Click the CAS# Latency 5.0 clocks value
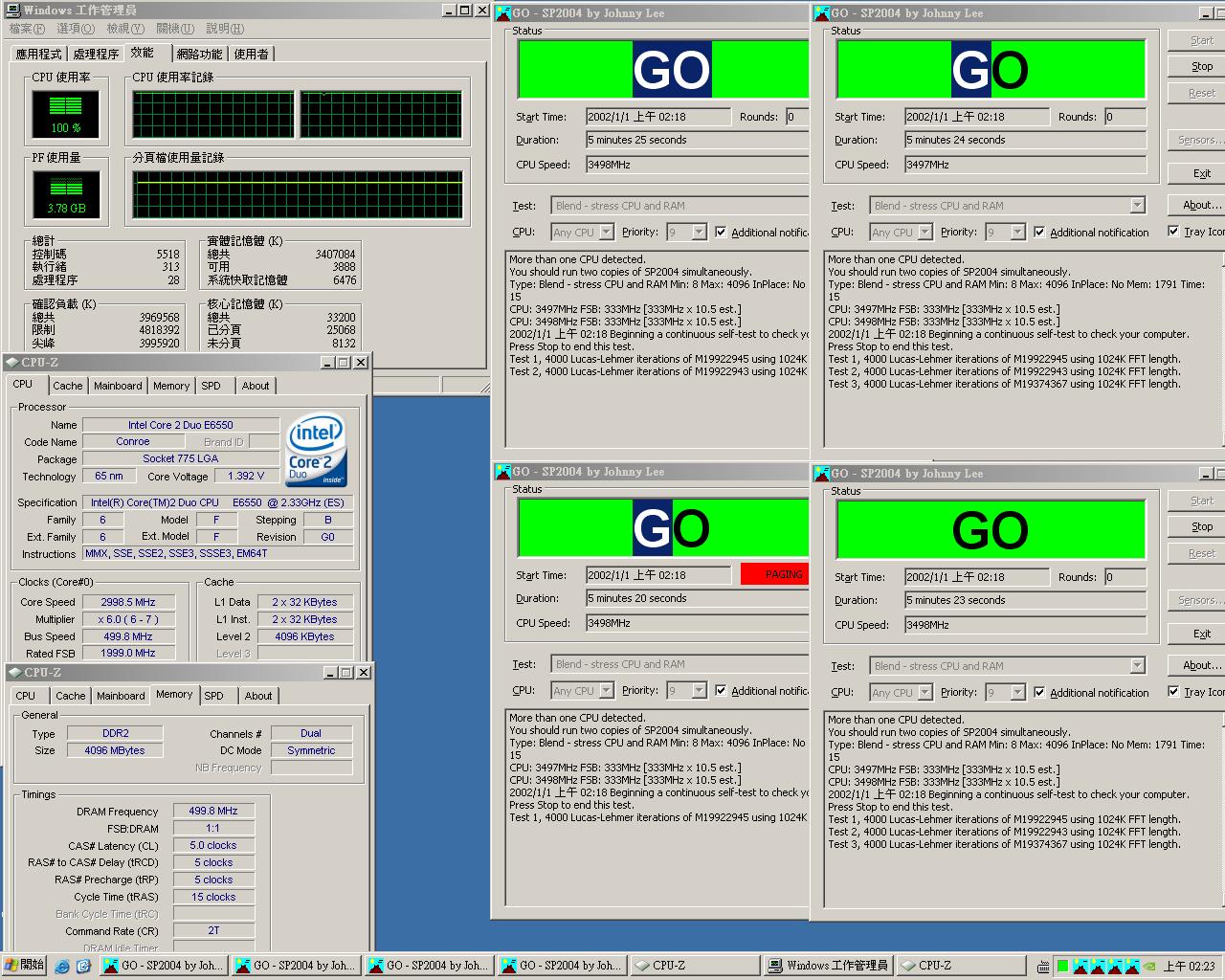Viewport: 1225px width, 980px height. coord(213,845)
